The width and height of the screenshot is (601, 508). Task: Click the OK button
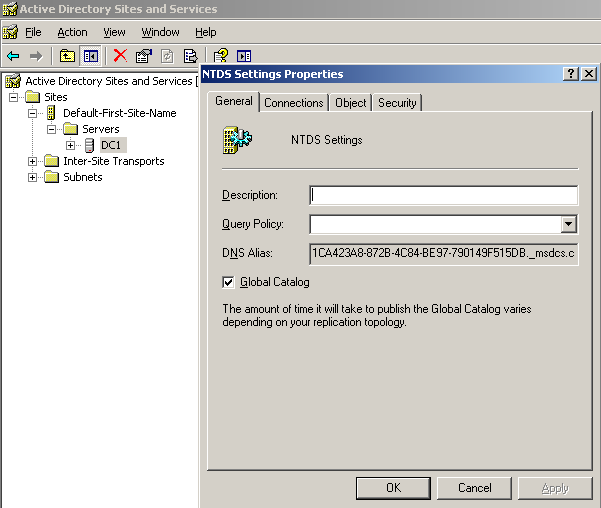pos(393,488)
